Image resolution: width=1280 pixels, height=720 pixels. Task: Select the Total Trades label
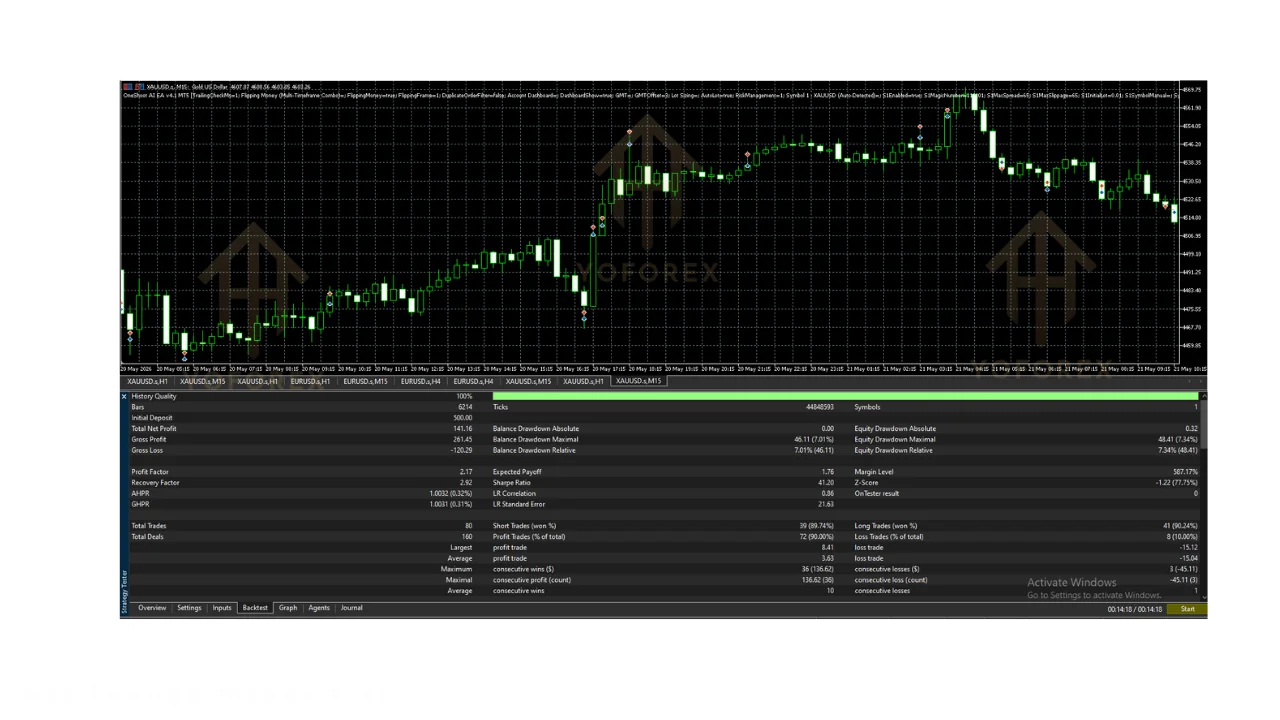pos(149,526)
